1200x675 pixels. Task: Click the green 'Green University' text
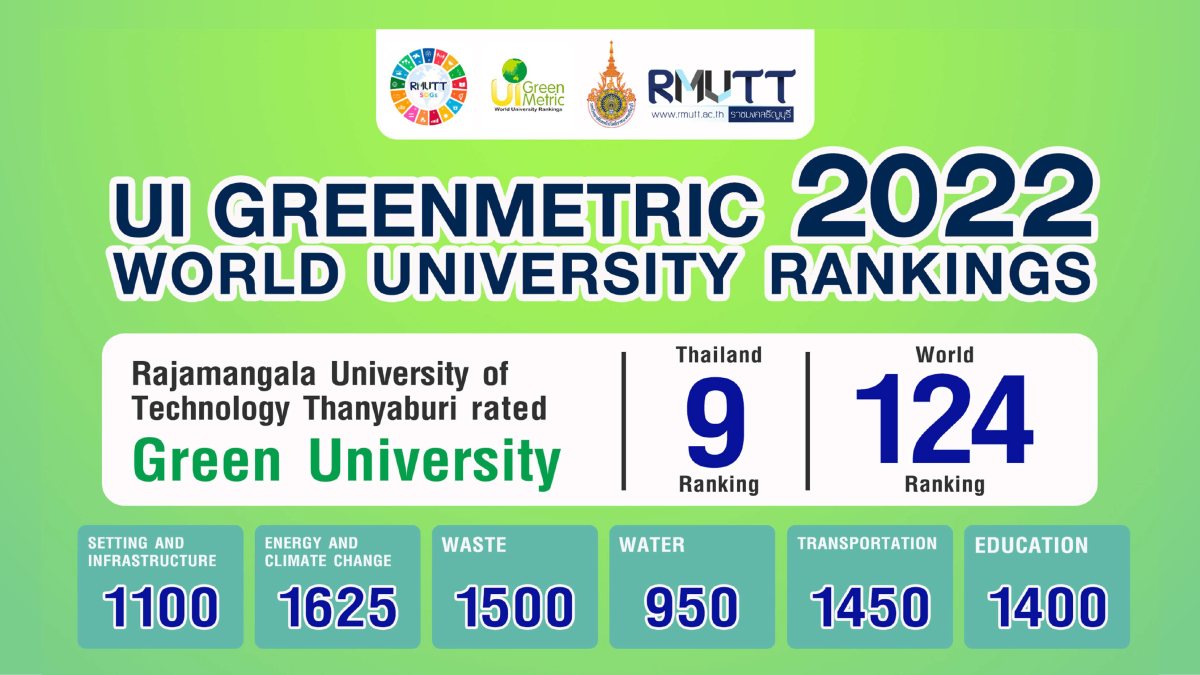(346, 462)
